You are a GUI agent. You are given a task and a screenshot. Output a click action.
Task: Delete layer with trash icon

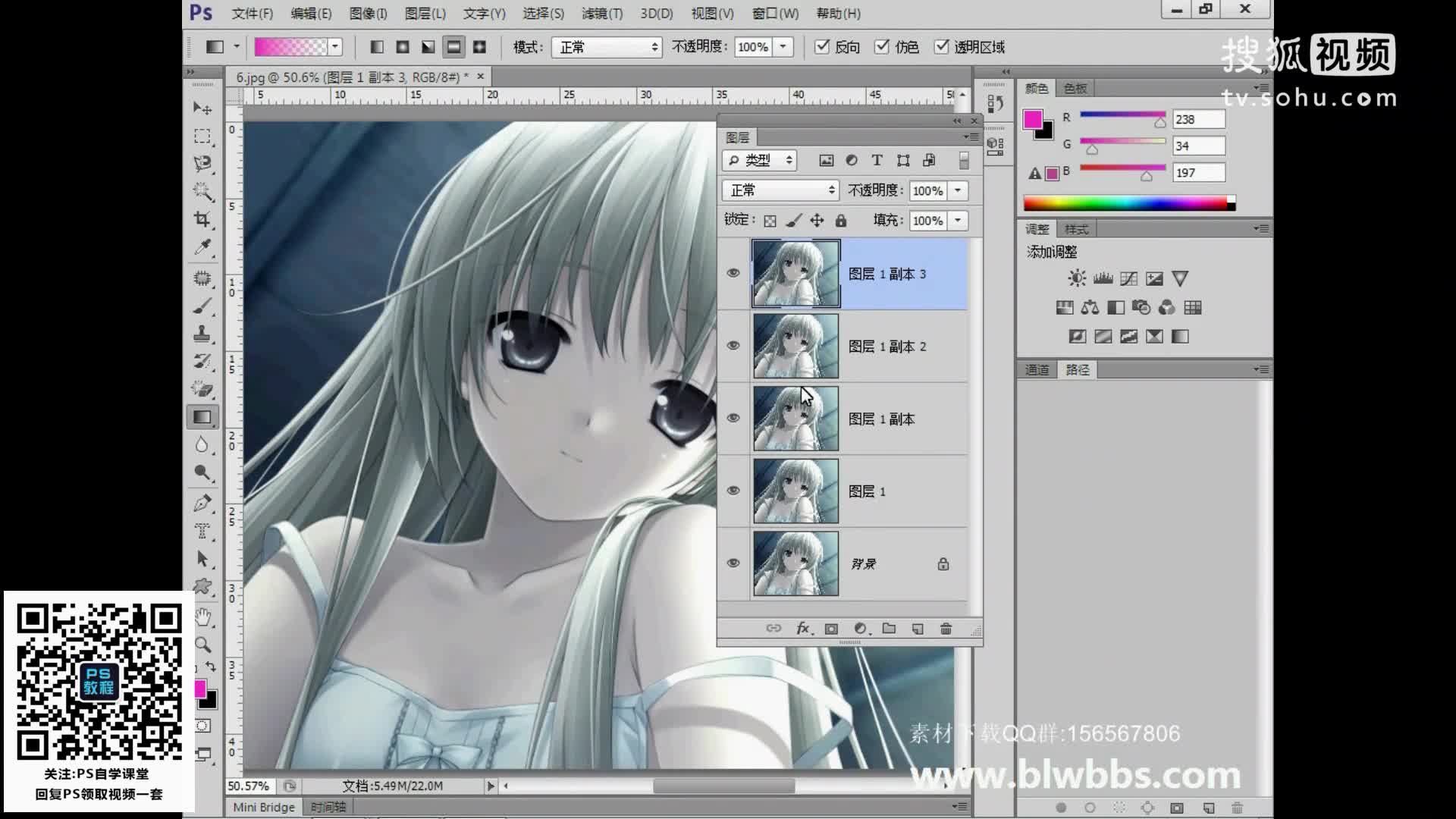click(946, 629)
